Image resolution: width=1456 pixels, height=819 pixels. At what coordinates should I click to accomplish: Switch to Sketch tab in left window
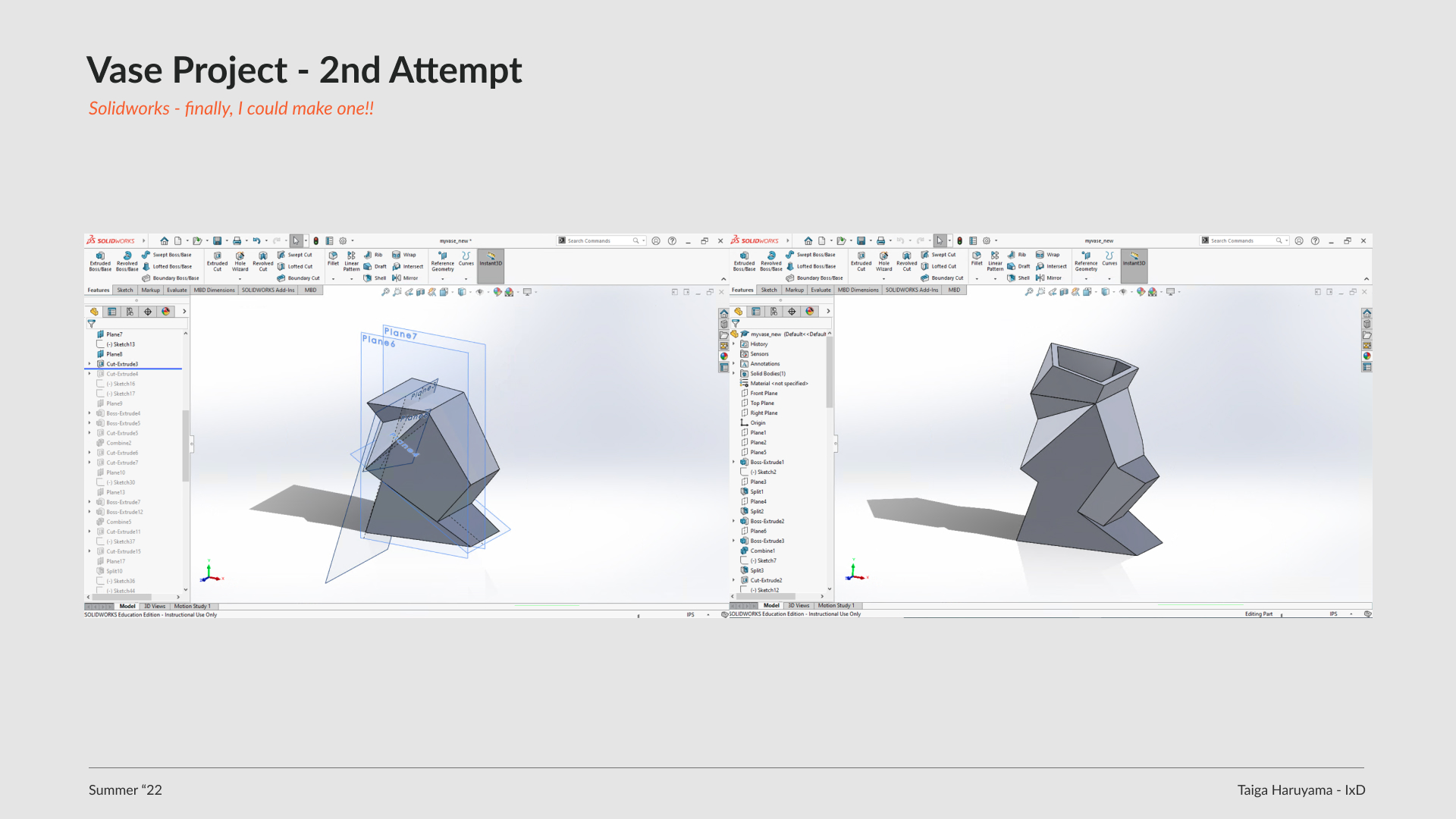(125, 290)
